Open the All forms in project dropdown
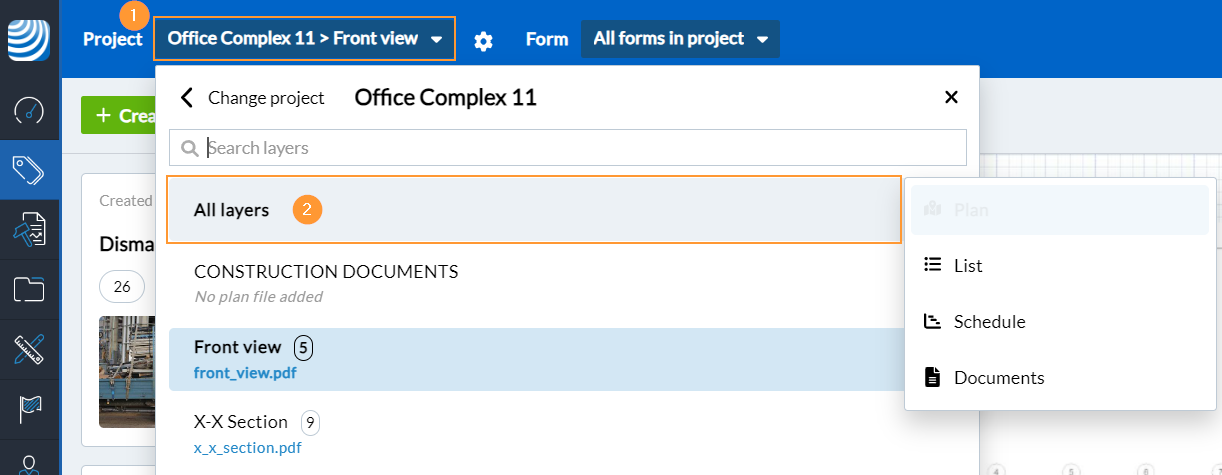 pos(680,39)
